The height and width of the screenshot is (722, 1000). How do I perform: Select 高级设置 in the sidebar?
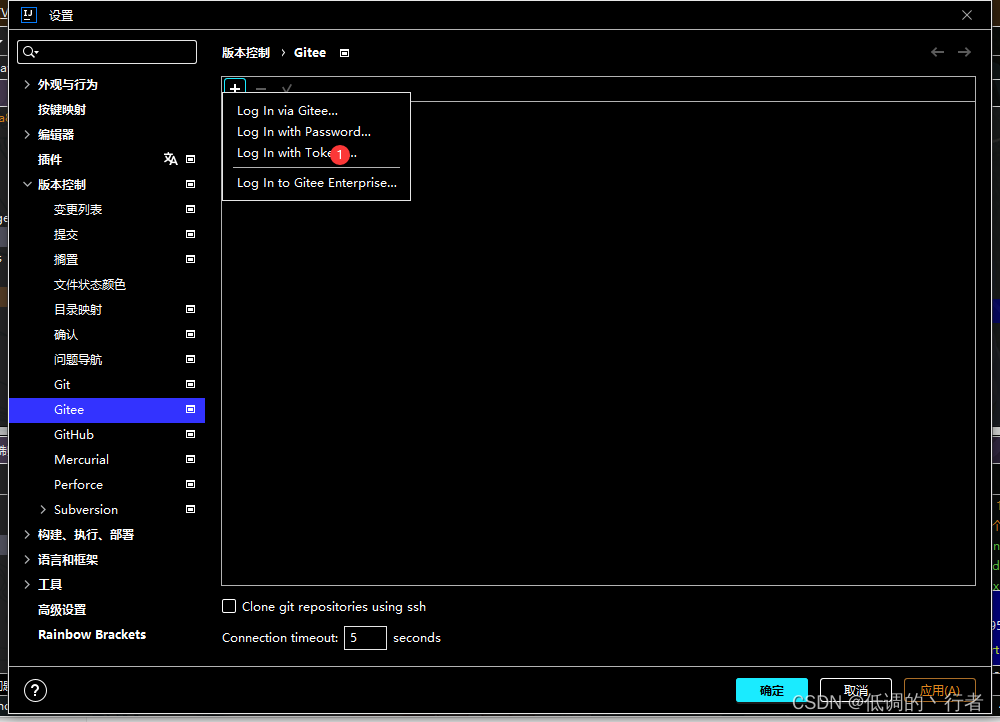tap(62, 610)
